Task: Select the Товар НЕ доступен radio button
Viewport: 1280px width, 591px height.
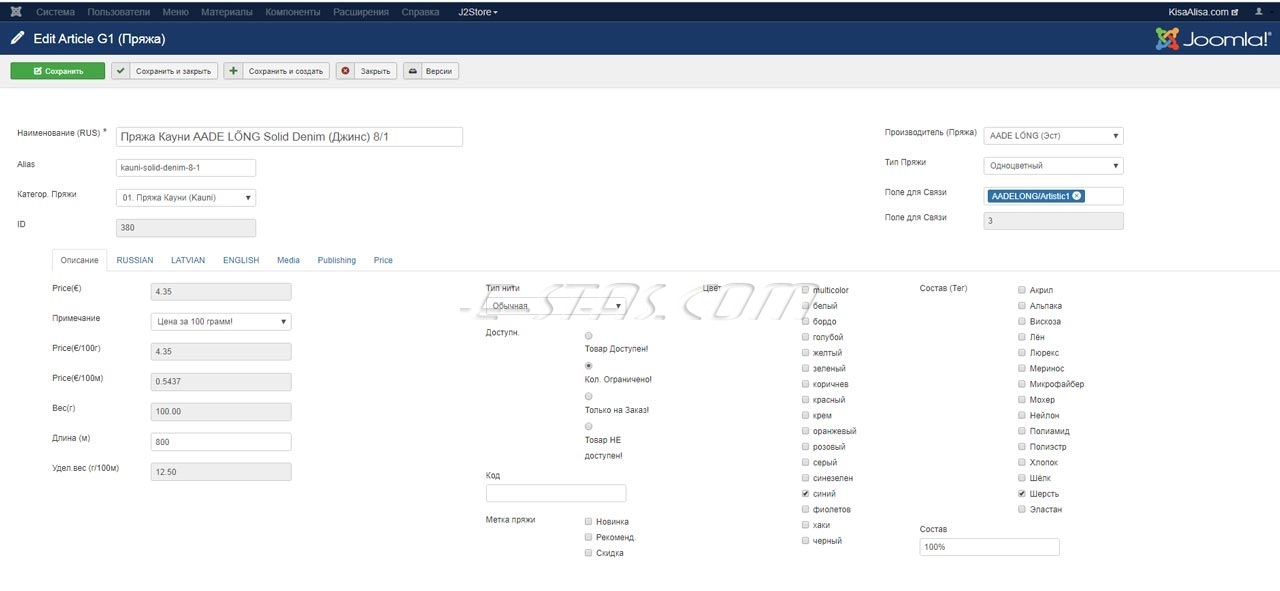Action: (589, 427)
